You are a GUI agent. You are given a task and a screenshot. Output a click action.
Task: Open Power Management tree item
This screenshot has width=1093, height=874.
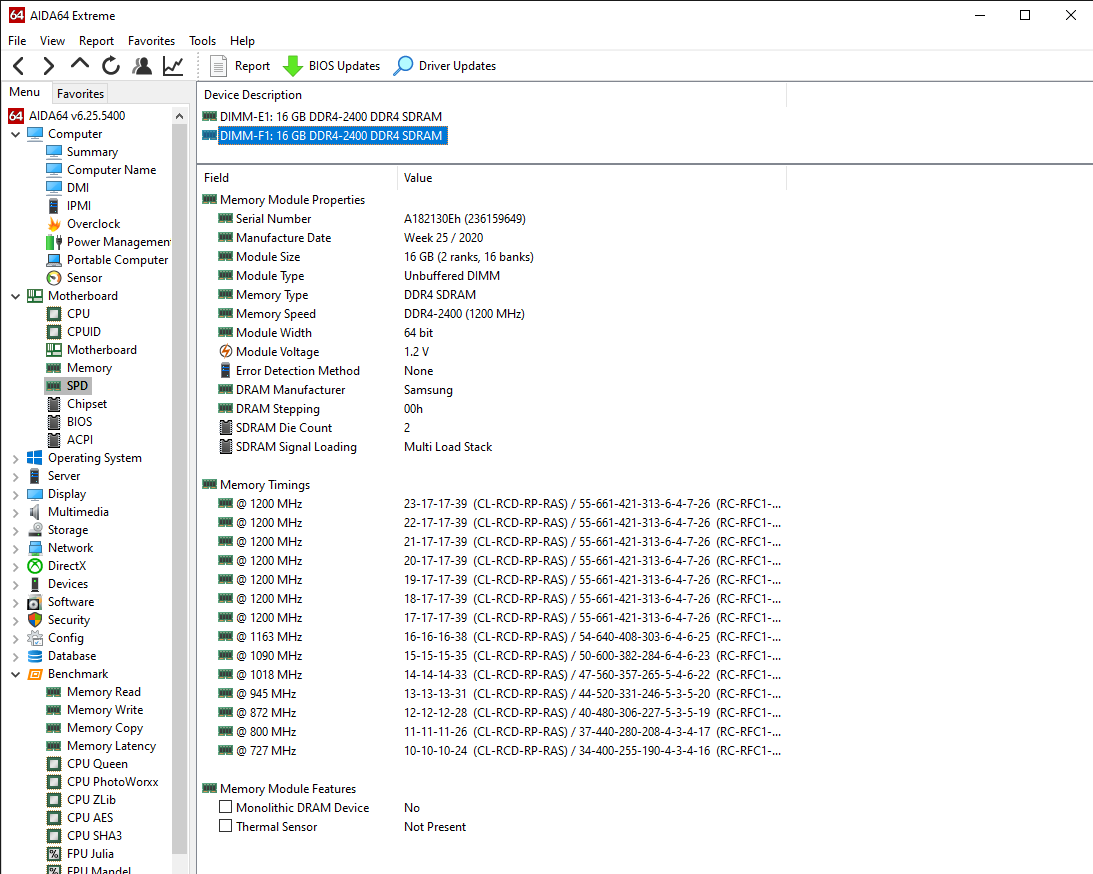click(x=108, y=242)
